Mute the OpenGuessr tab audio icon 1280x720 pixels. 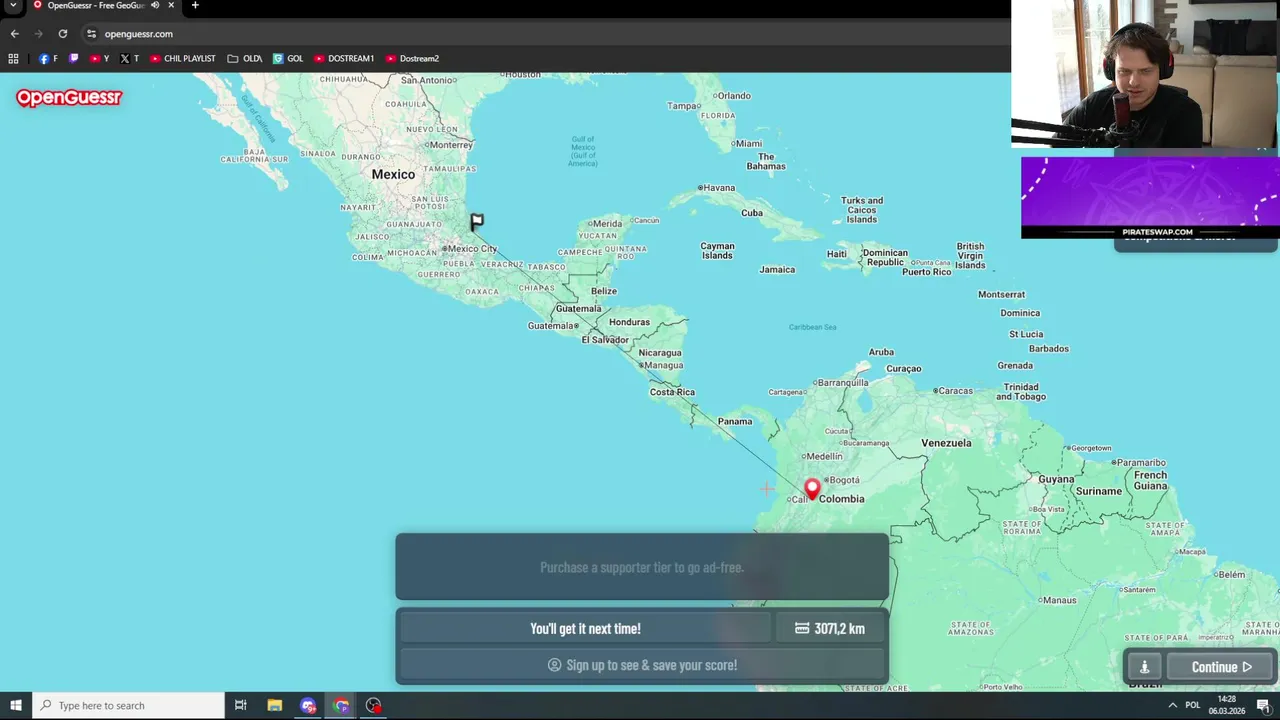click(154, 5)
